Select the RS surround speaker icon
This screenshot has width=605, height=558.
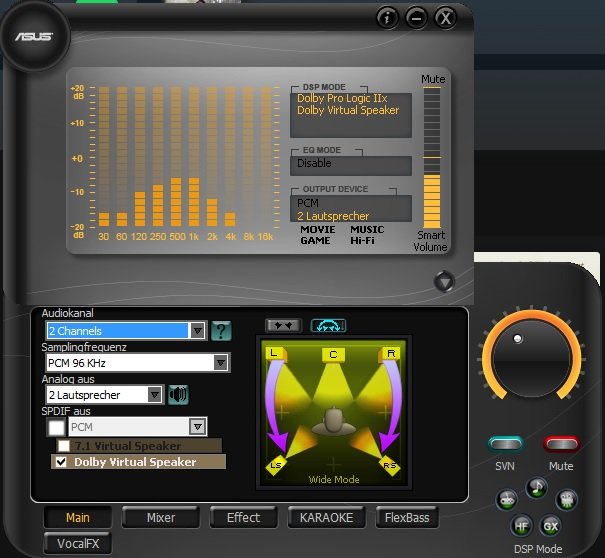click(x=390, y=465)
